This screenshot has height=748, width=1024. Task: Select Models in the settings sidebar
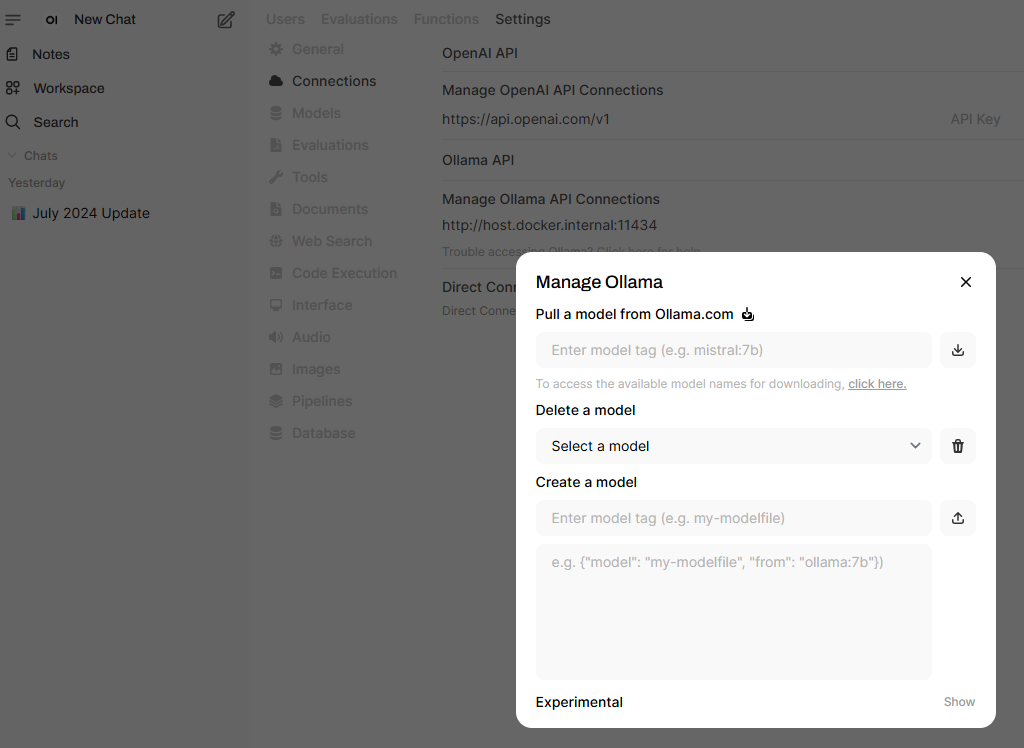pyautogui.click(x=316, y=113)
